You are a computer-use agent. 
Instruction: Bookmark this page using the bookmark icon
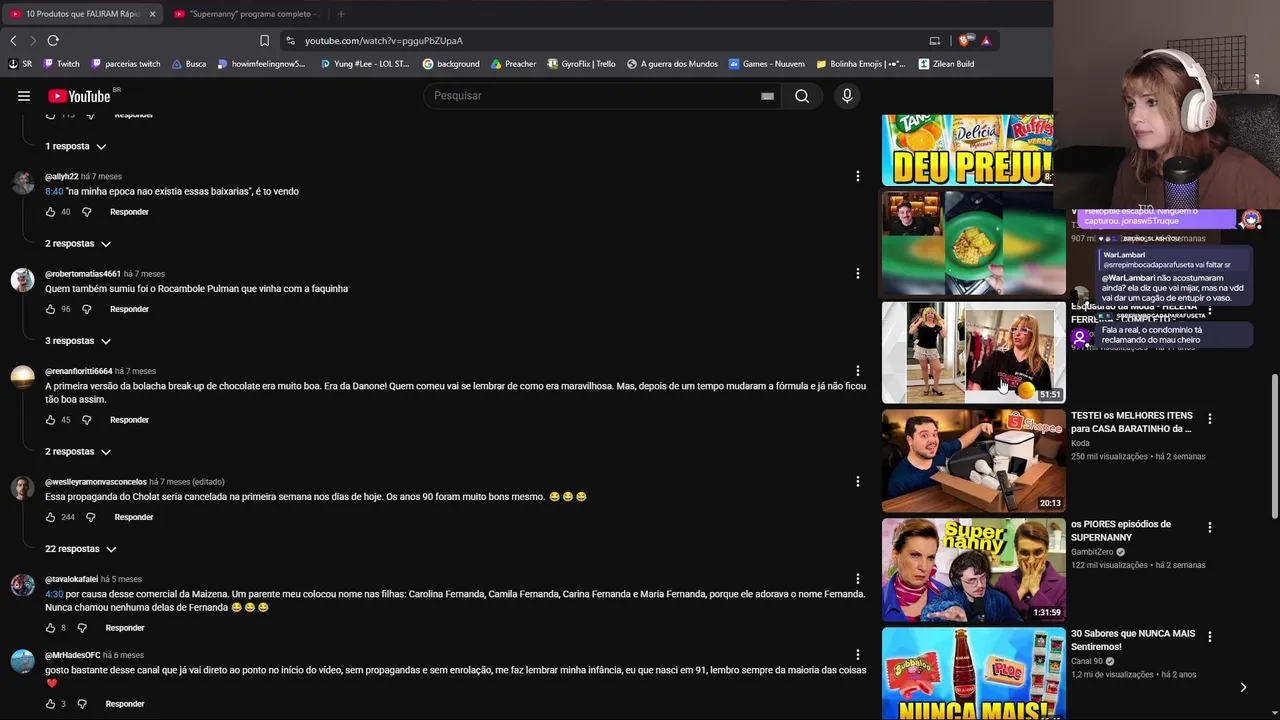(x=264, y=41)
